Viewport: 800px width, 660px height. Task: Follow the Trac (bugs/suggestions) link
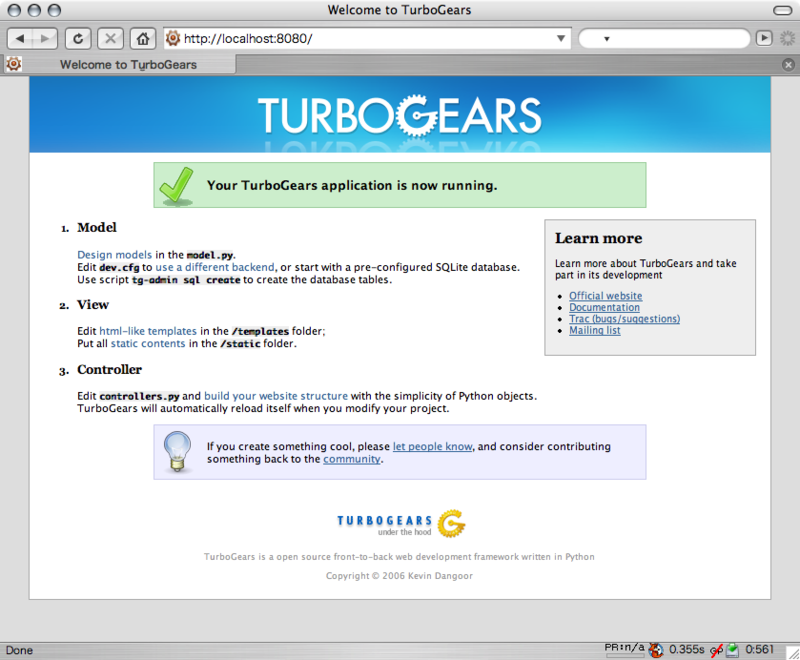[624, 319]
